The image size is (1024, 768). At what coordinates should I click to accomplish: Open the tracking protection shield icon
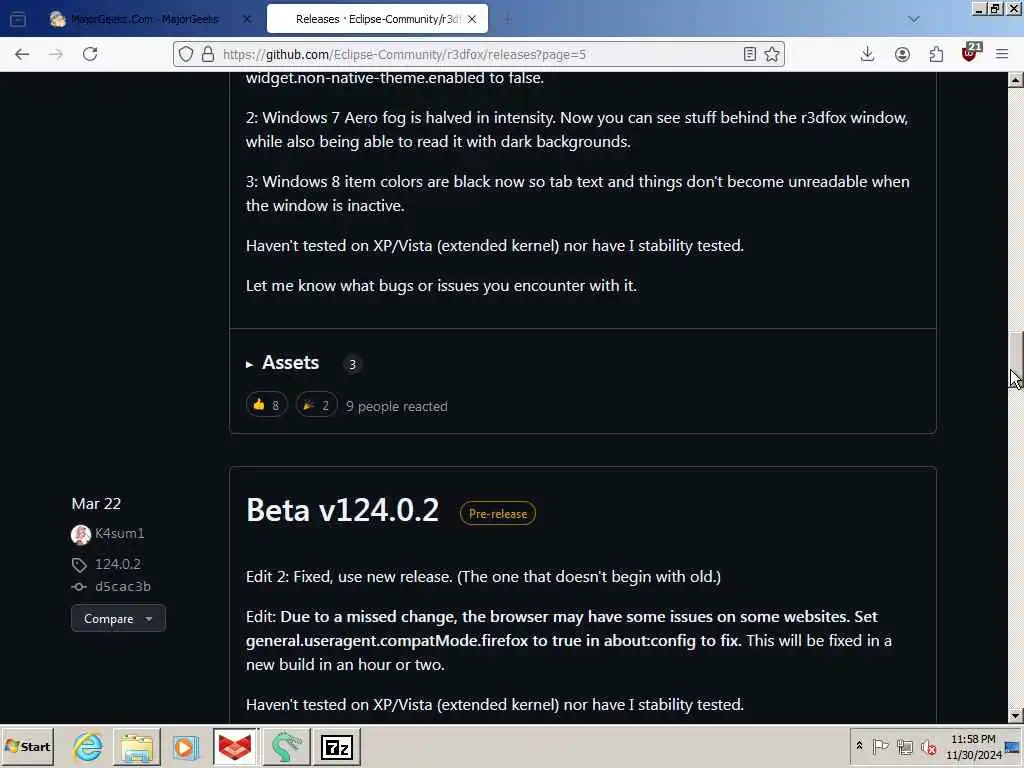pyautogui.click(x=186, y=54)
